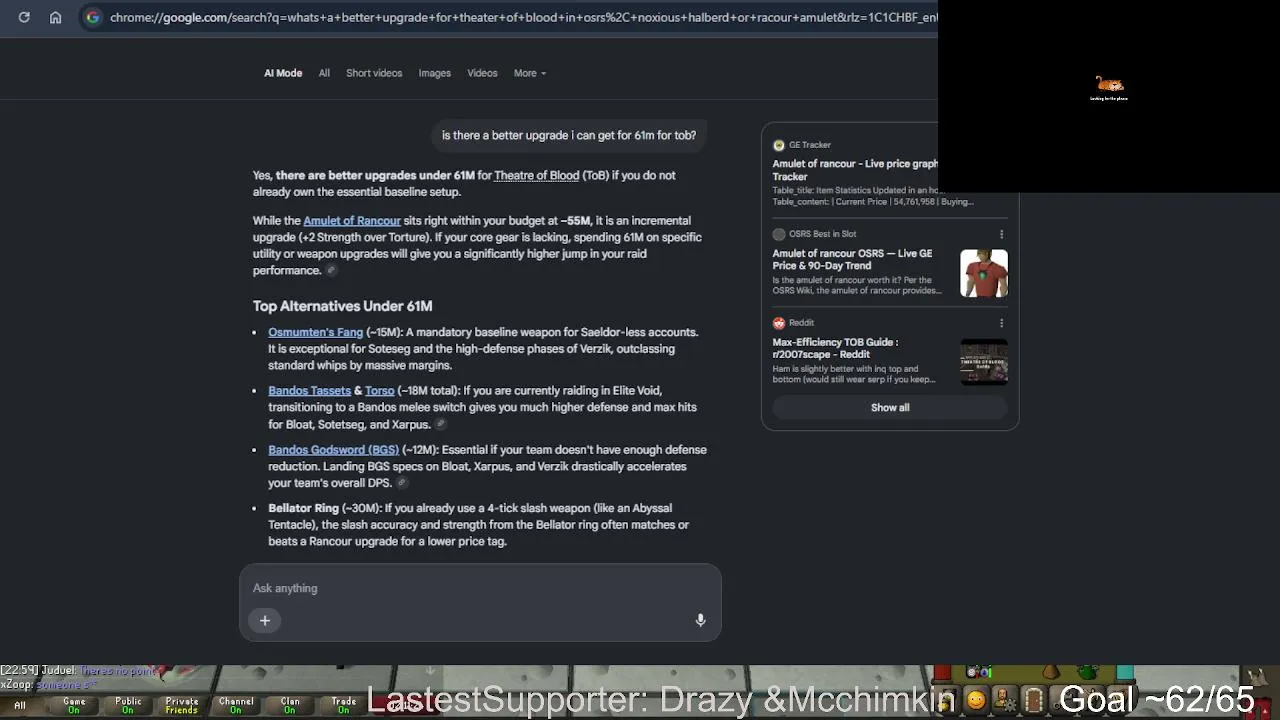The height and width of the screenshot is (720, 1280).
Task: Start voice input with the microphone icon
Action: tap(700, 621)
